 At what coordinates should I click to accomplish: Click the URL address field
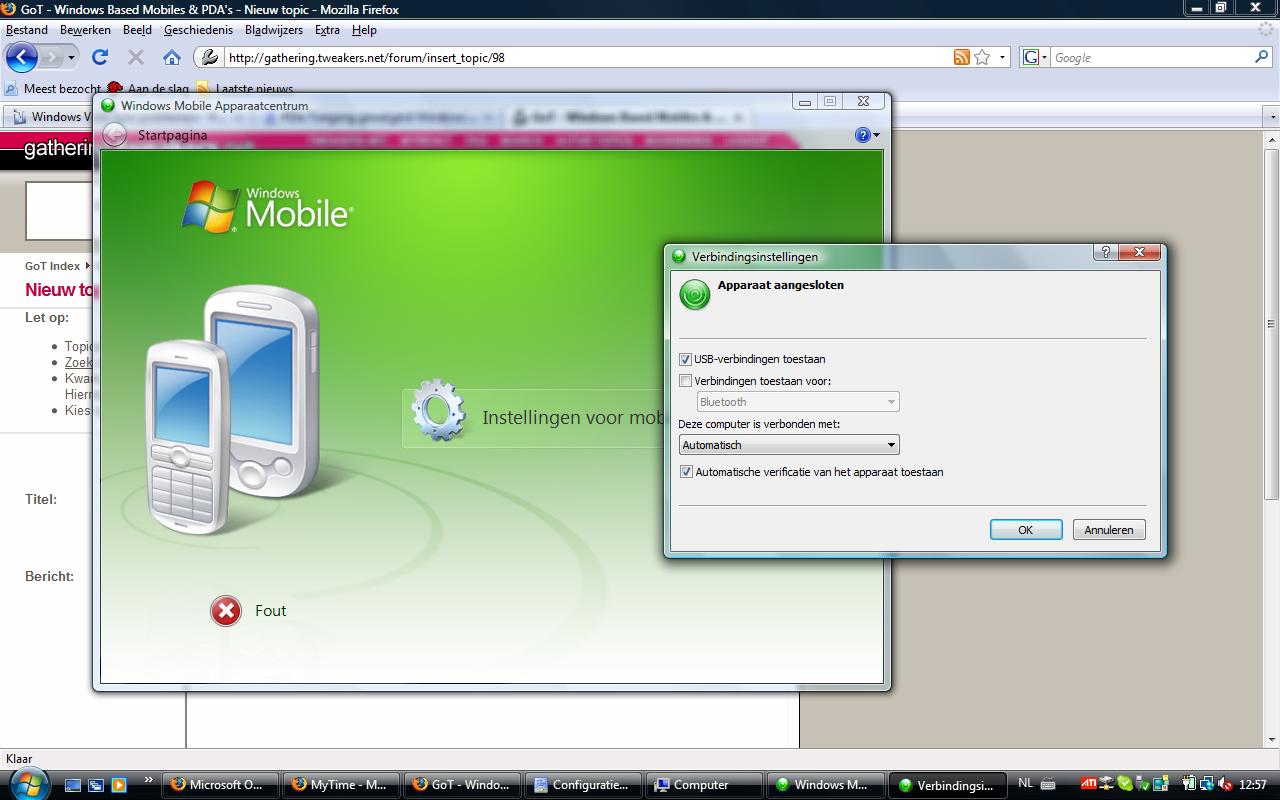[580, 57]
